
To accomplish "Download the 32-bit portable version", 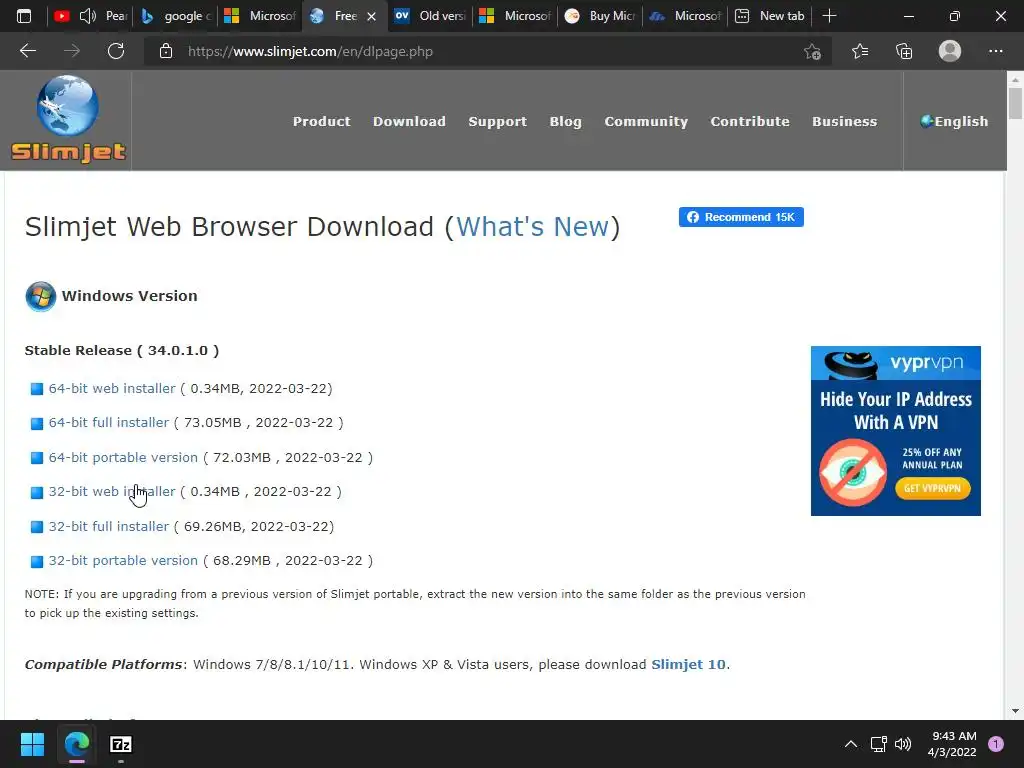I will 123,560.
